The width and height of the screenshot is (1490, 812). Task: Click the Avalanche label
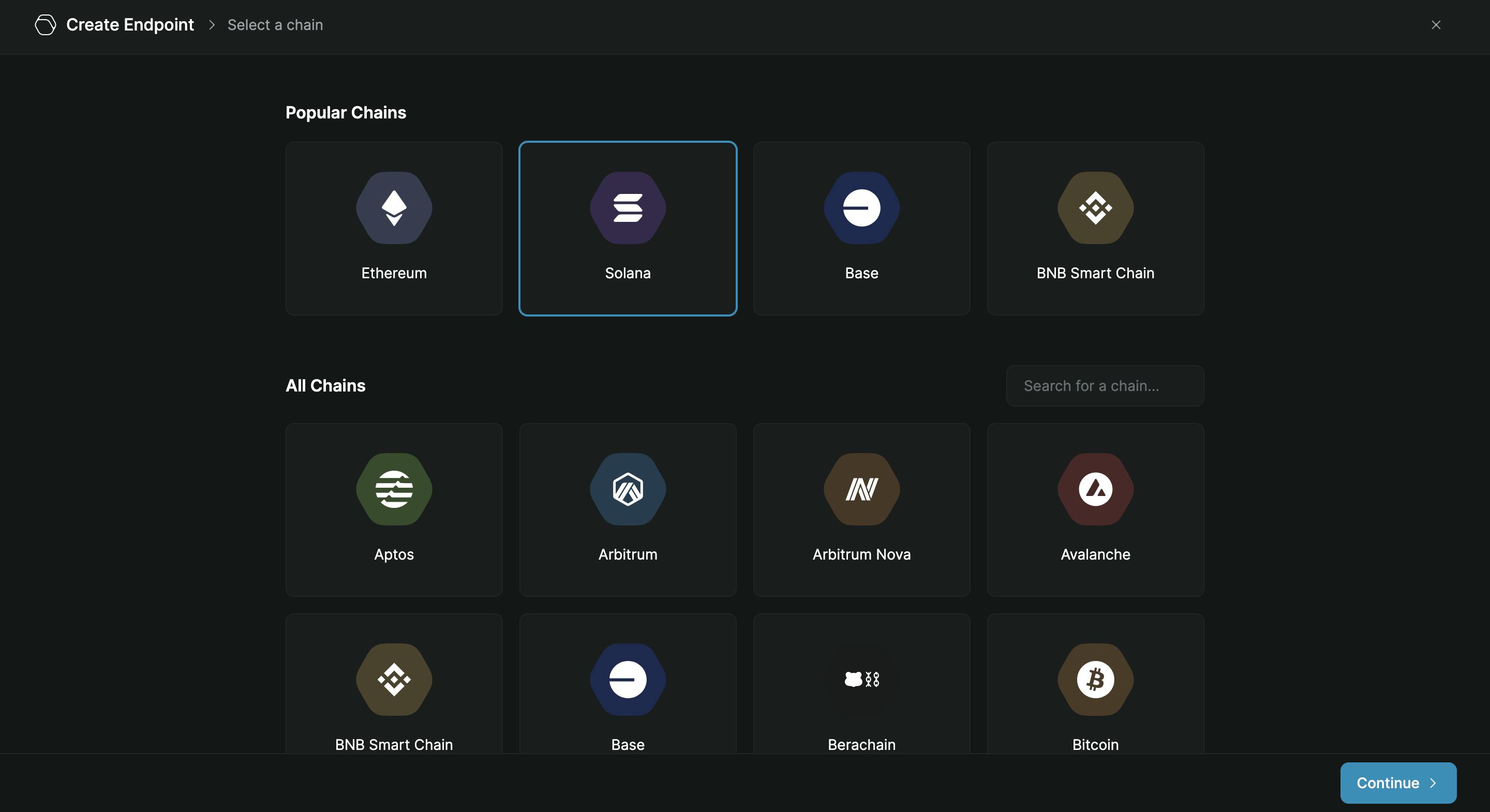(1095, 554)
